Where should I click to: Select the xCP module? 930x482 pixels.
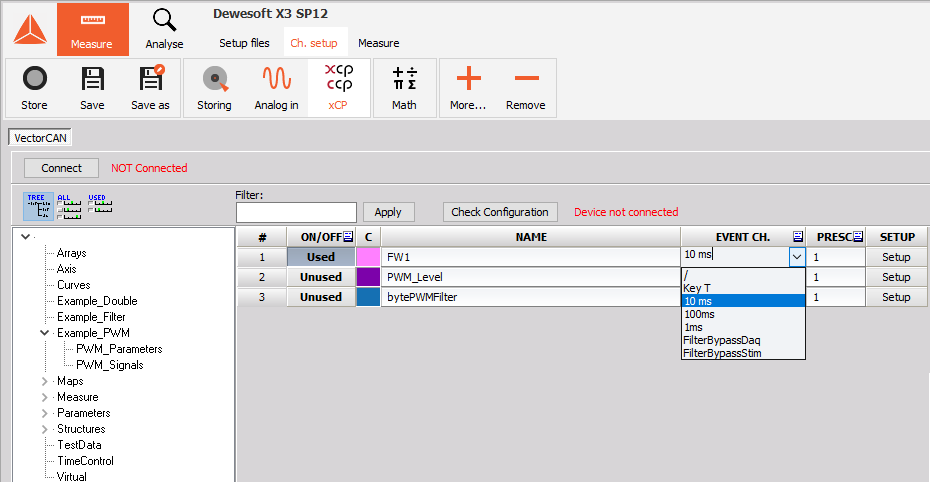point(338,88)
